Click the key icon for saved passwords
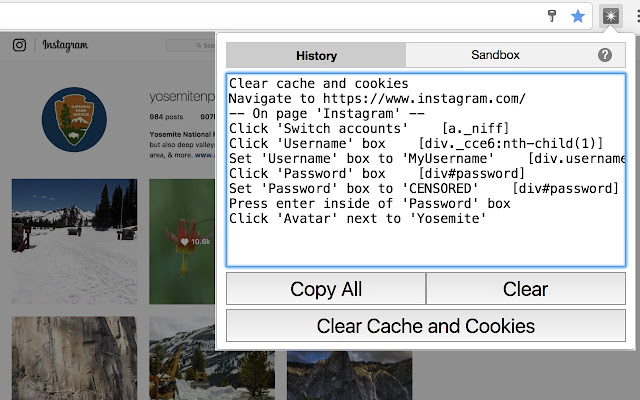Image resolution: width=640 pixels, height=400 pixels. coord(551,16)
